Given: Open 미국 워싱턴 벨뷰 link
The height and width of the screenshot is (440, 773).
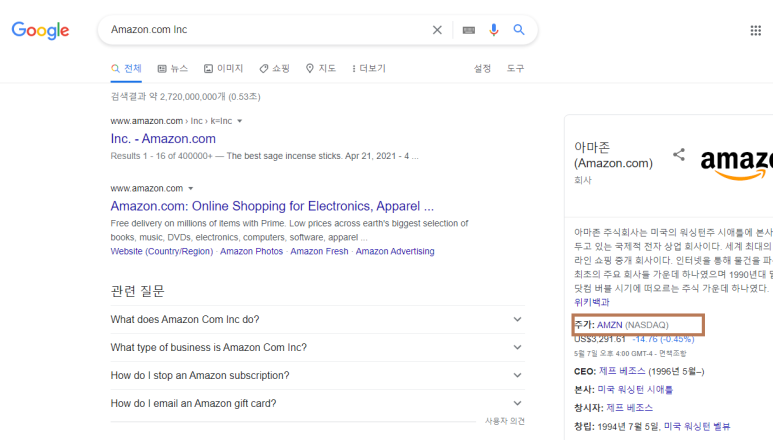Looking at the screenshot, I should [x=697, y=427].
